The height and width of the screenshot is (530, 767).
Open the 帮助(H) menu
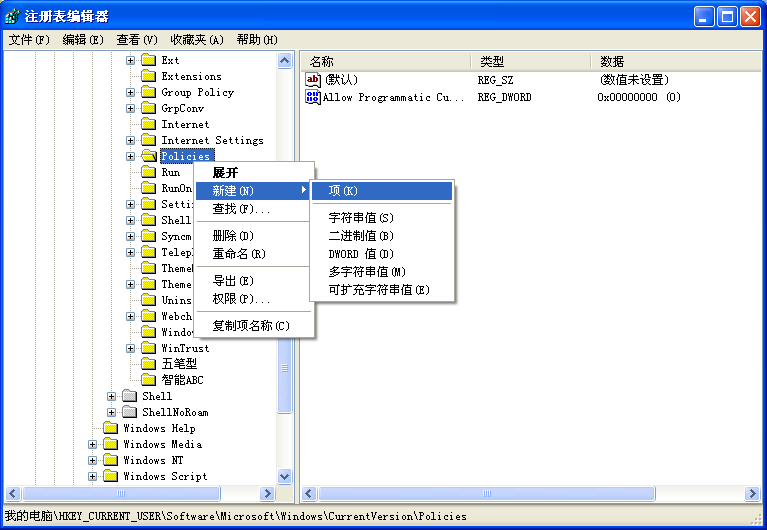257,40
